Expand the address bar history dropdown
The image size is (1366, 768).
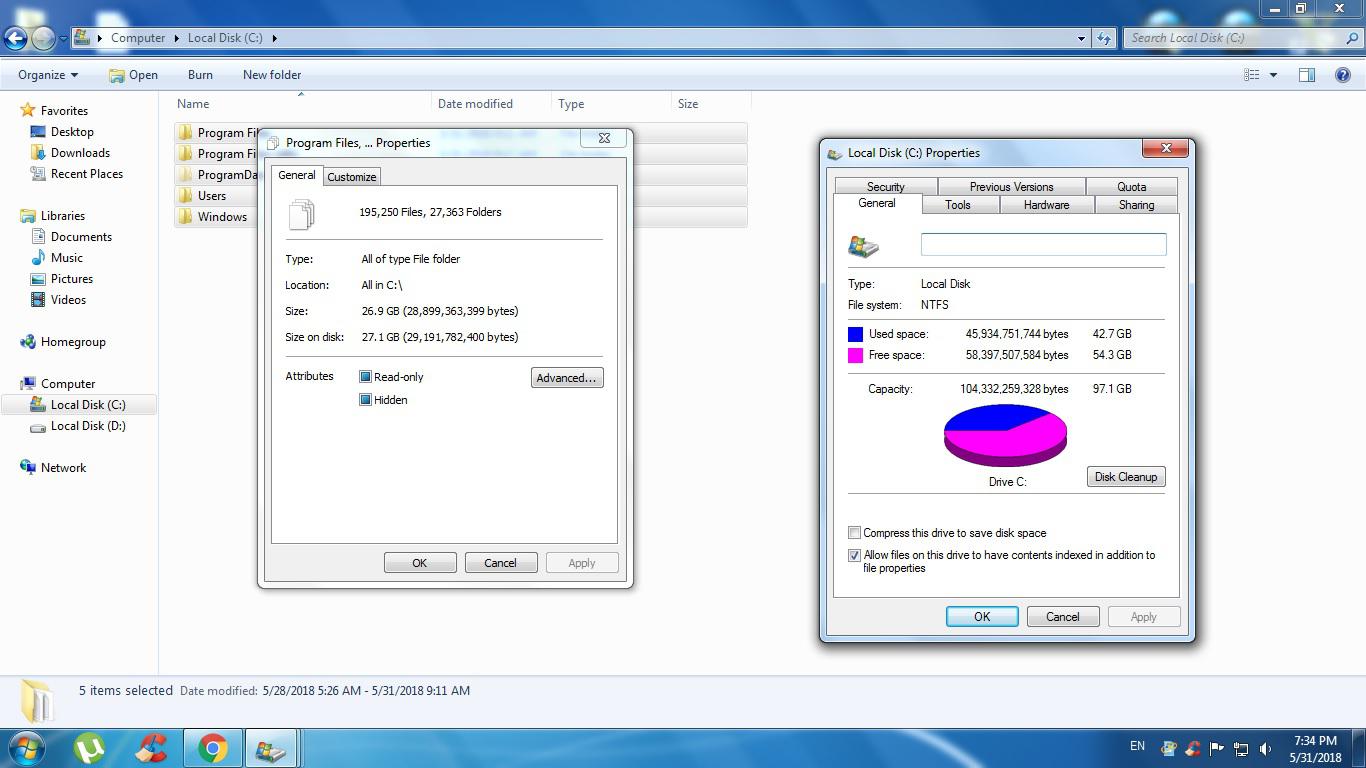pos(1081,38)
